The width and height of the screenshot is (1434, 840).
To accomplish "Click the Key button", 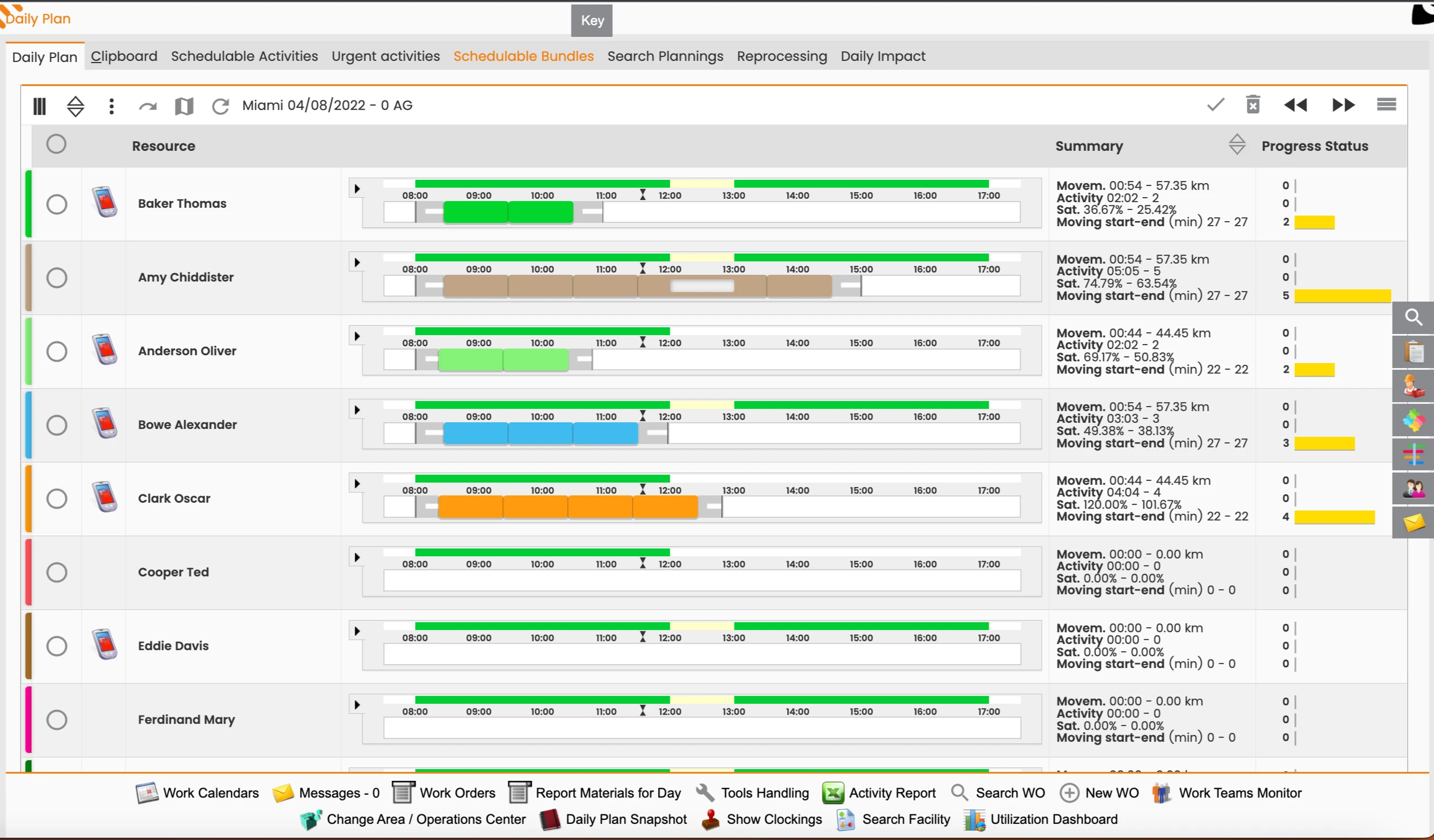I will click(592, 21).
